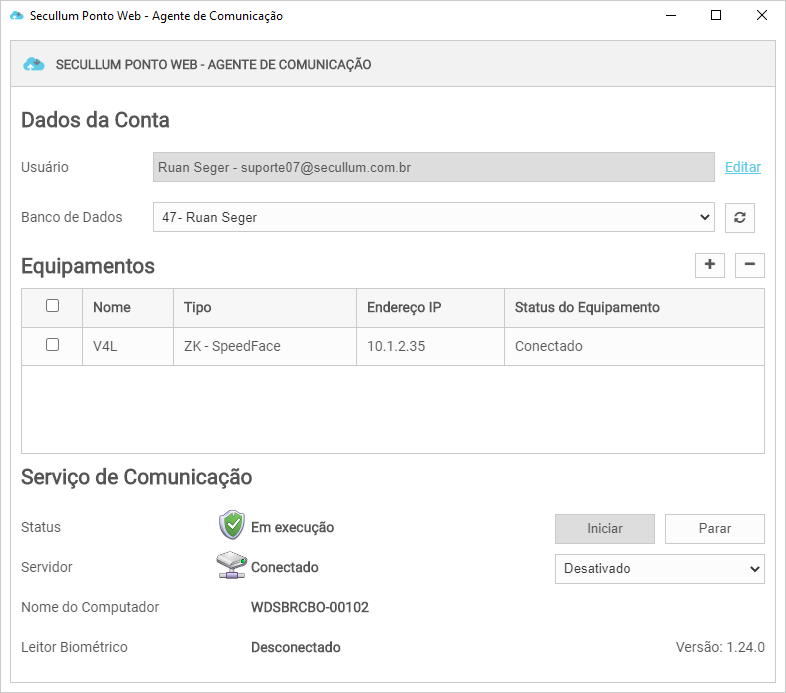Click the Servidor Conectado text
Viewport: 786px width, 693px height.
(x=285, y=567)
